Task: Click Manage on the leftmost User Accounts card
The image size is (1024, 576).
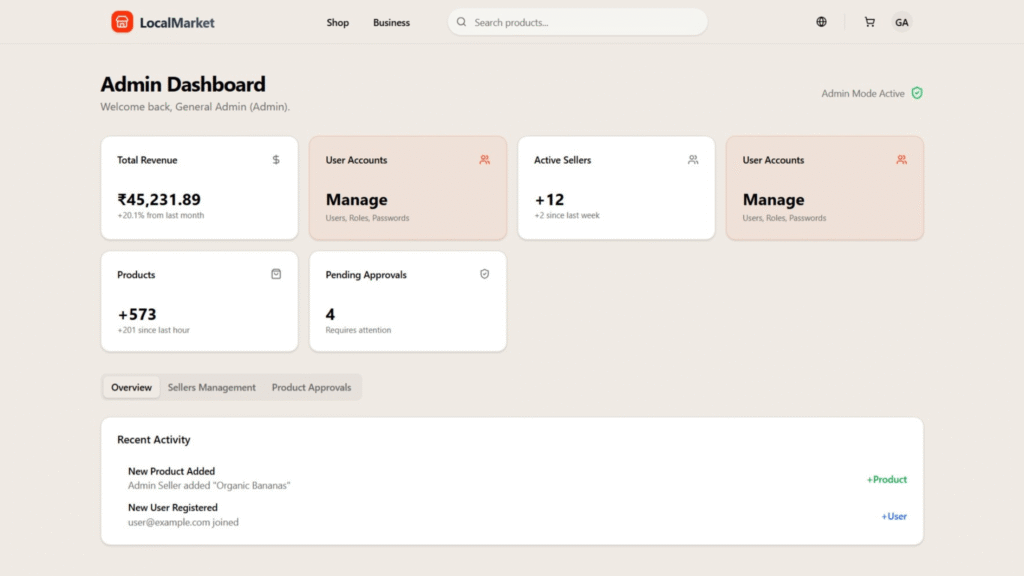Action: pyautogui.click(x=356, y=200)
